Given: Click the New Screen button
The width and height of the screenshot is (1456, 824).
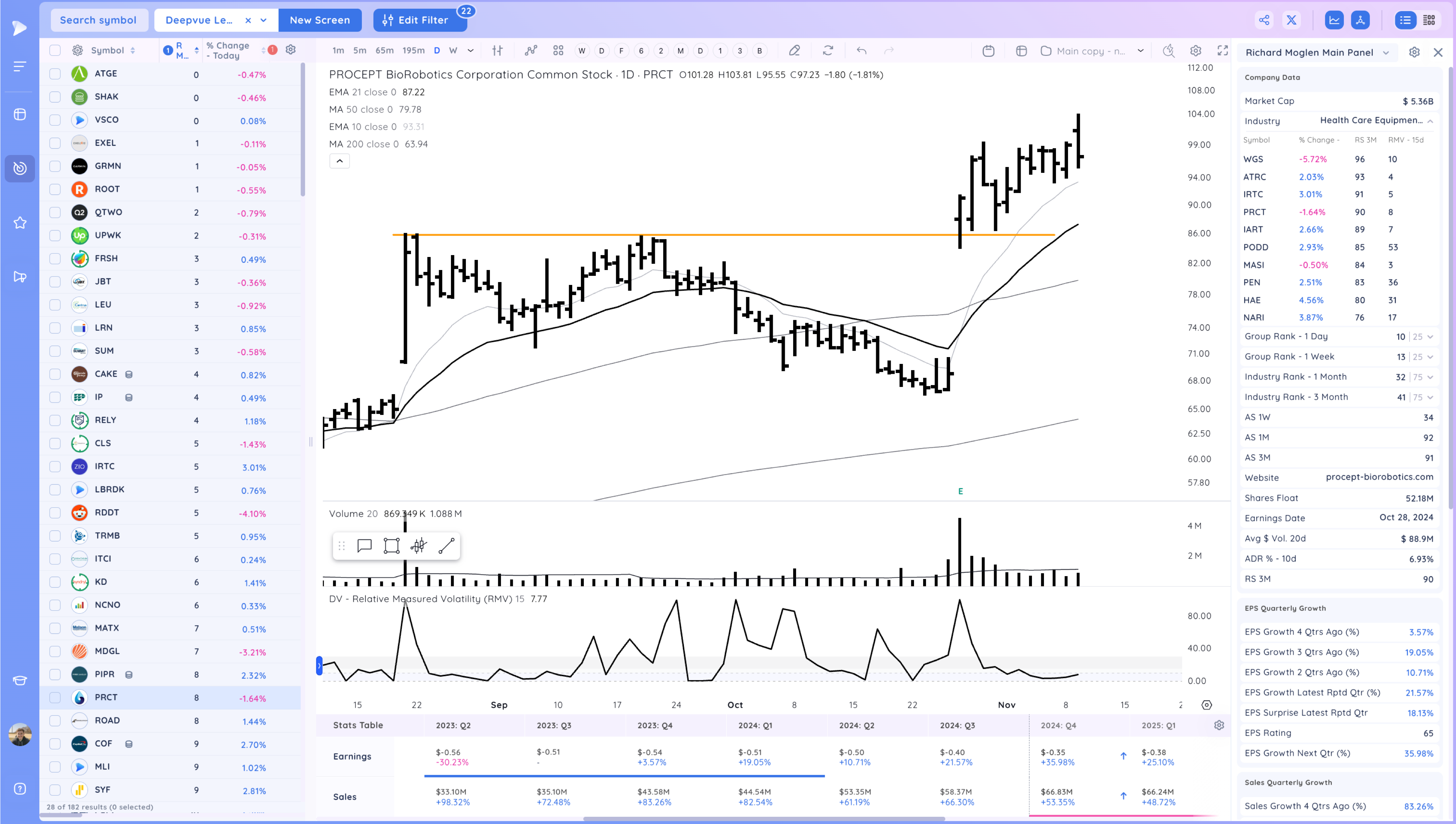Looking at the screenshot, I should point(320,20).
